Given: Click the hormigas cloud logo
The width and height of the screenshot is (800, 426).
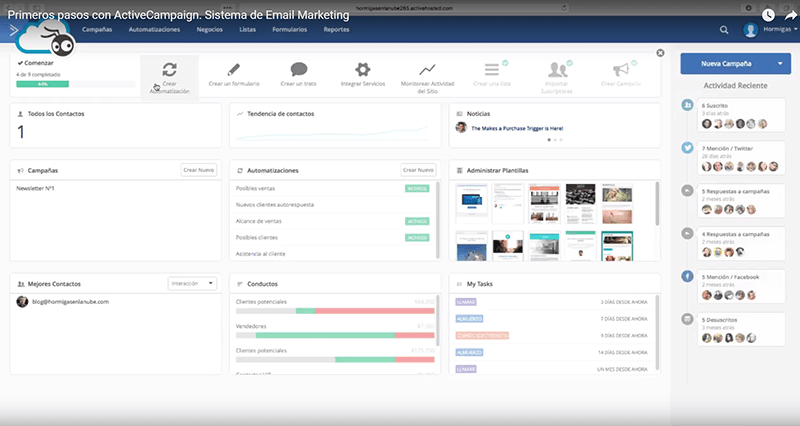Looking at the screenshot, I should point(46,38).
